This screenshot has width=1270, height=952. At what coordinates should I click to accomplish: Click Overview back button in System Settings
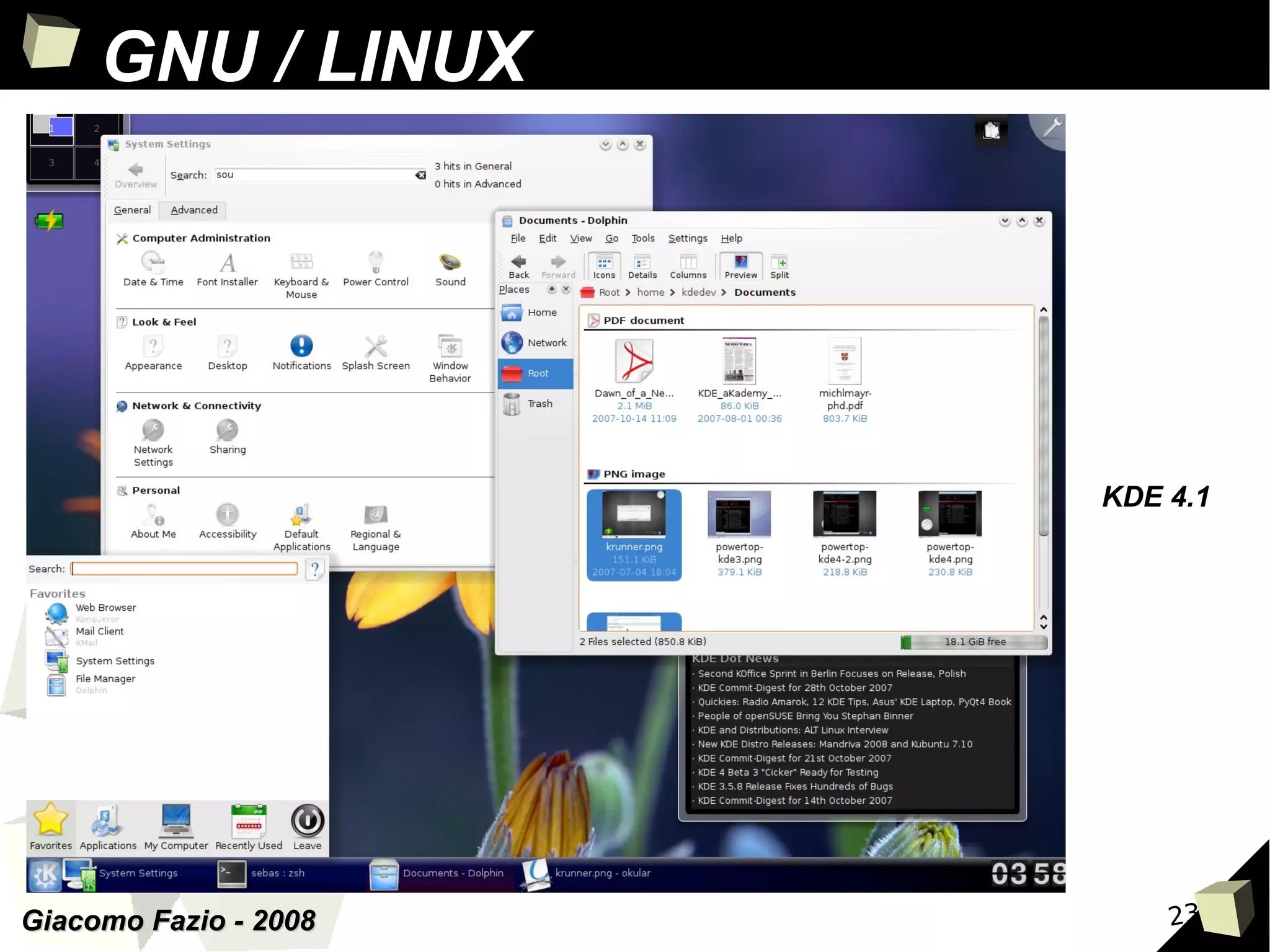[x=136, y=176]
